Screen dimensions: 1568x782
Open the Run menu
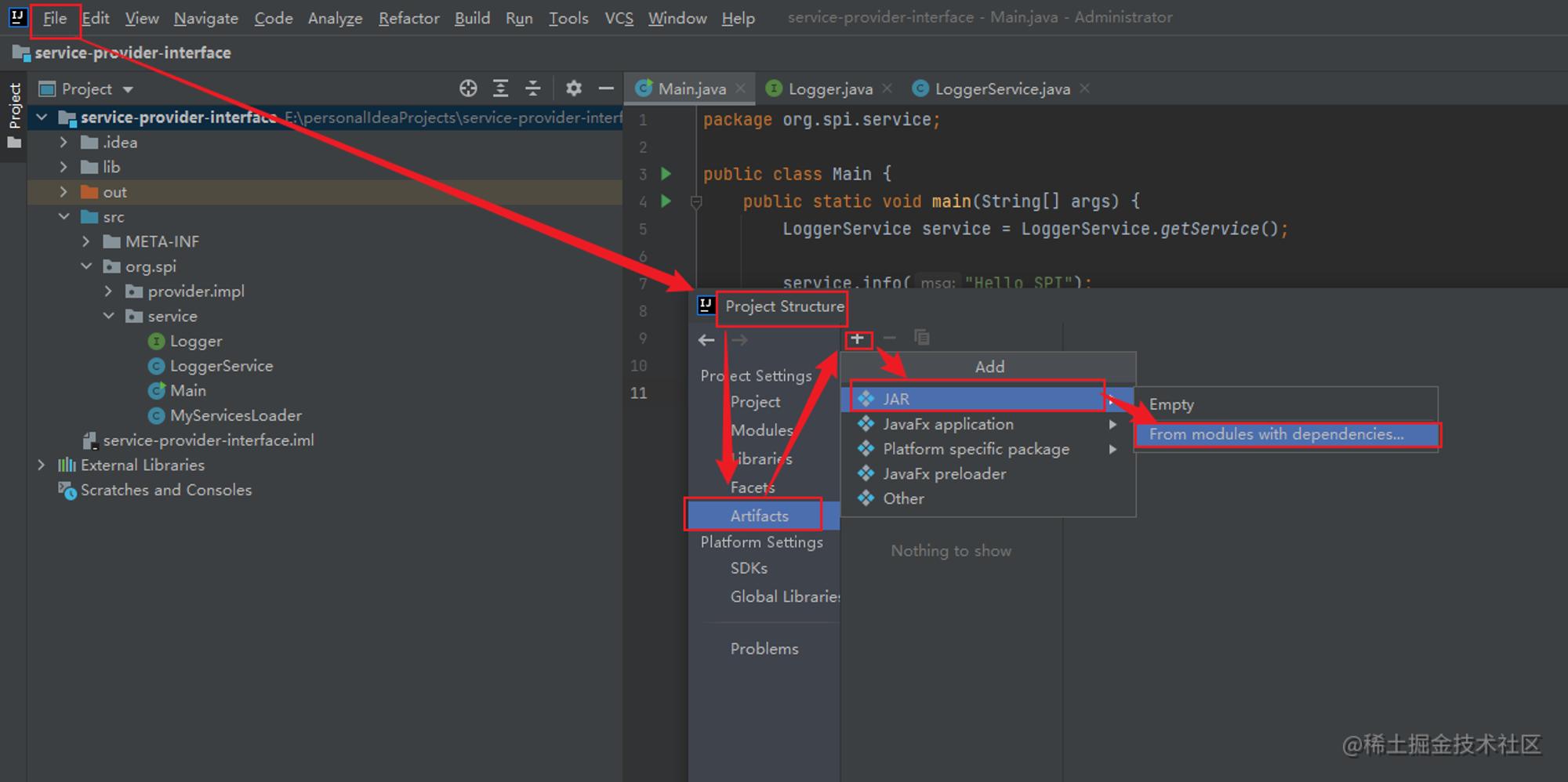(x=519, y=18)
